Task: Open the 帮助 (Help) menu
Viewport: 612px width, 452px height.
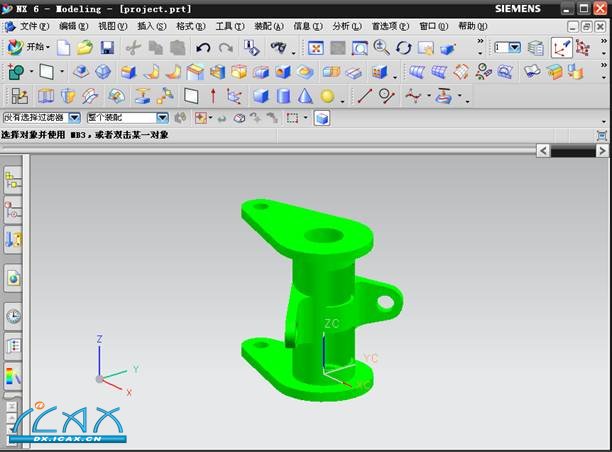Action: click(x=473, y=26)
